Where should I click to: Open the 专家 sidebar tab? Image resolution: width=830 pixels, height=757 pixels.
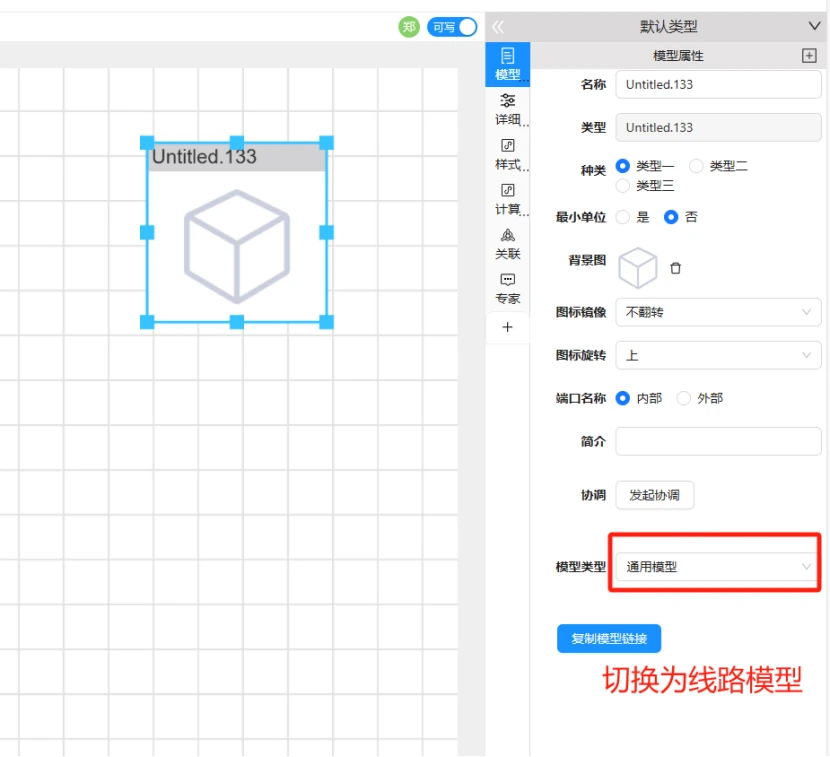pos(507,289)
